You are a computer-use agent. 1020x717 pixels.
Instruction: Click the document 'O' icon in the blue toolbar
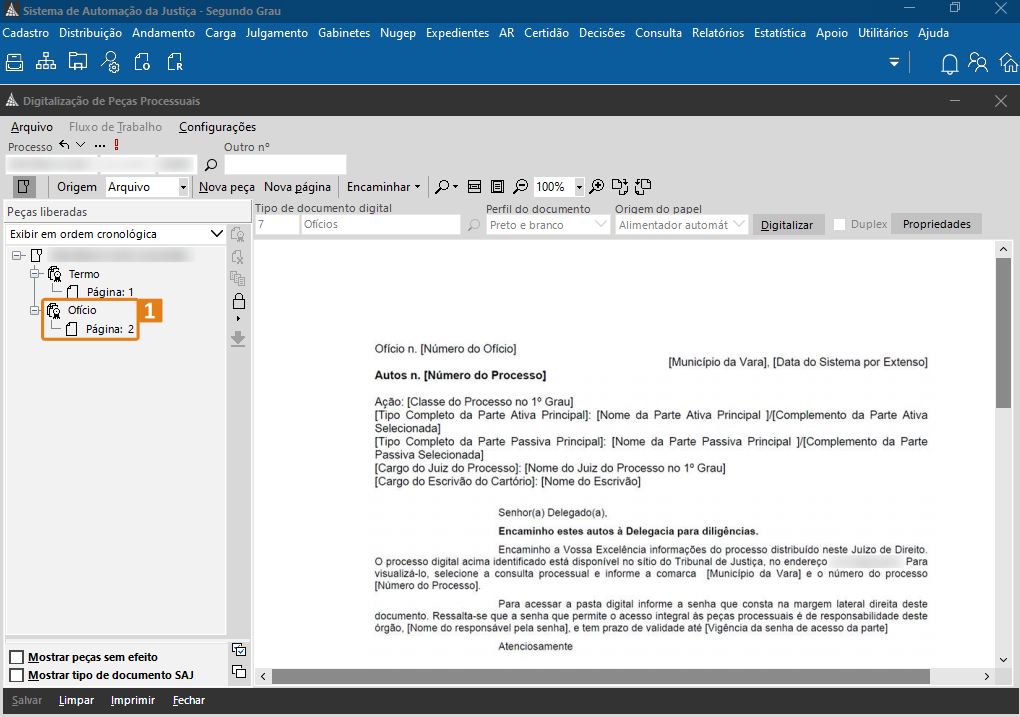[142, 62]
